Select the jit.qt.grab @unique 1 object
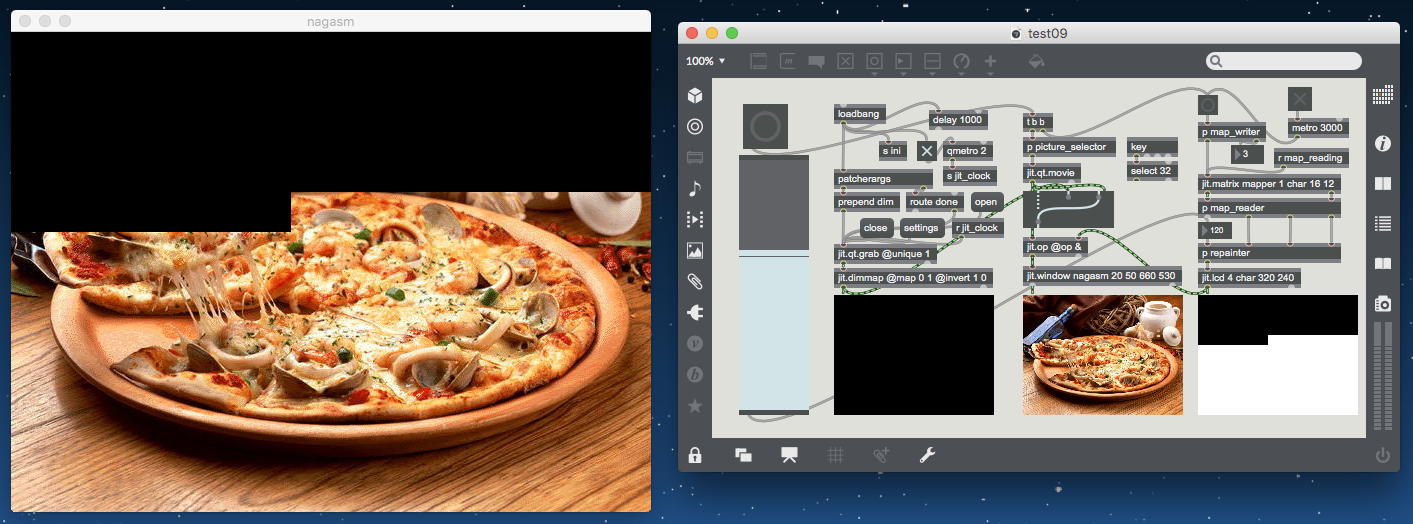This screenshot has height=524, width=1413. tap(885, 253)
